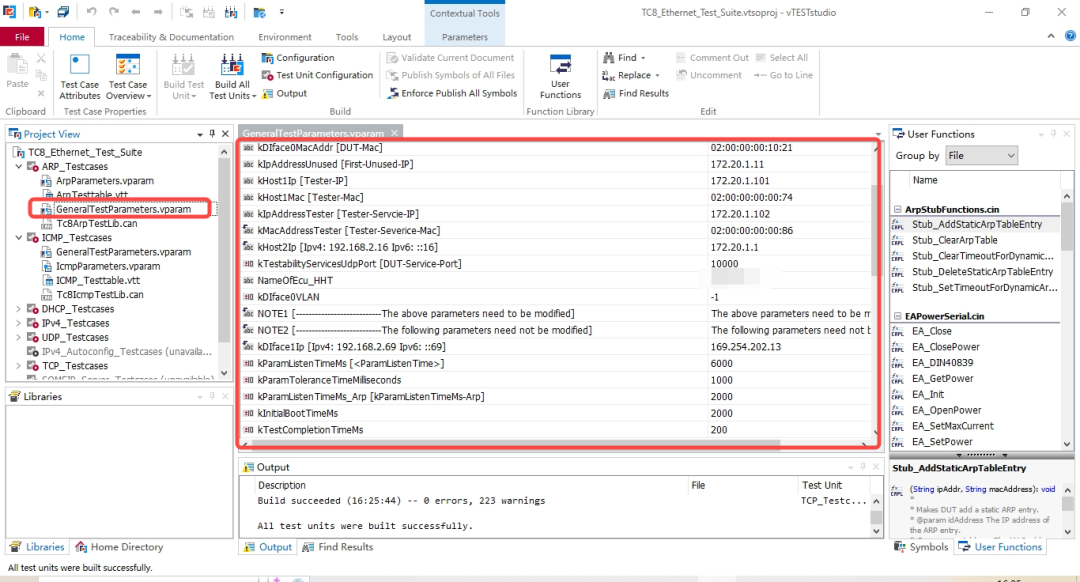Screen dimensions: 1080x582
Task: Click the Save All icon in quick access toolbar
Action: coord(63,12)
